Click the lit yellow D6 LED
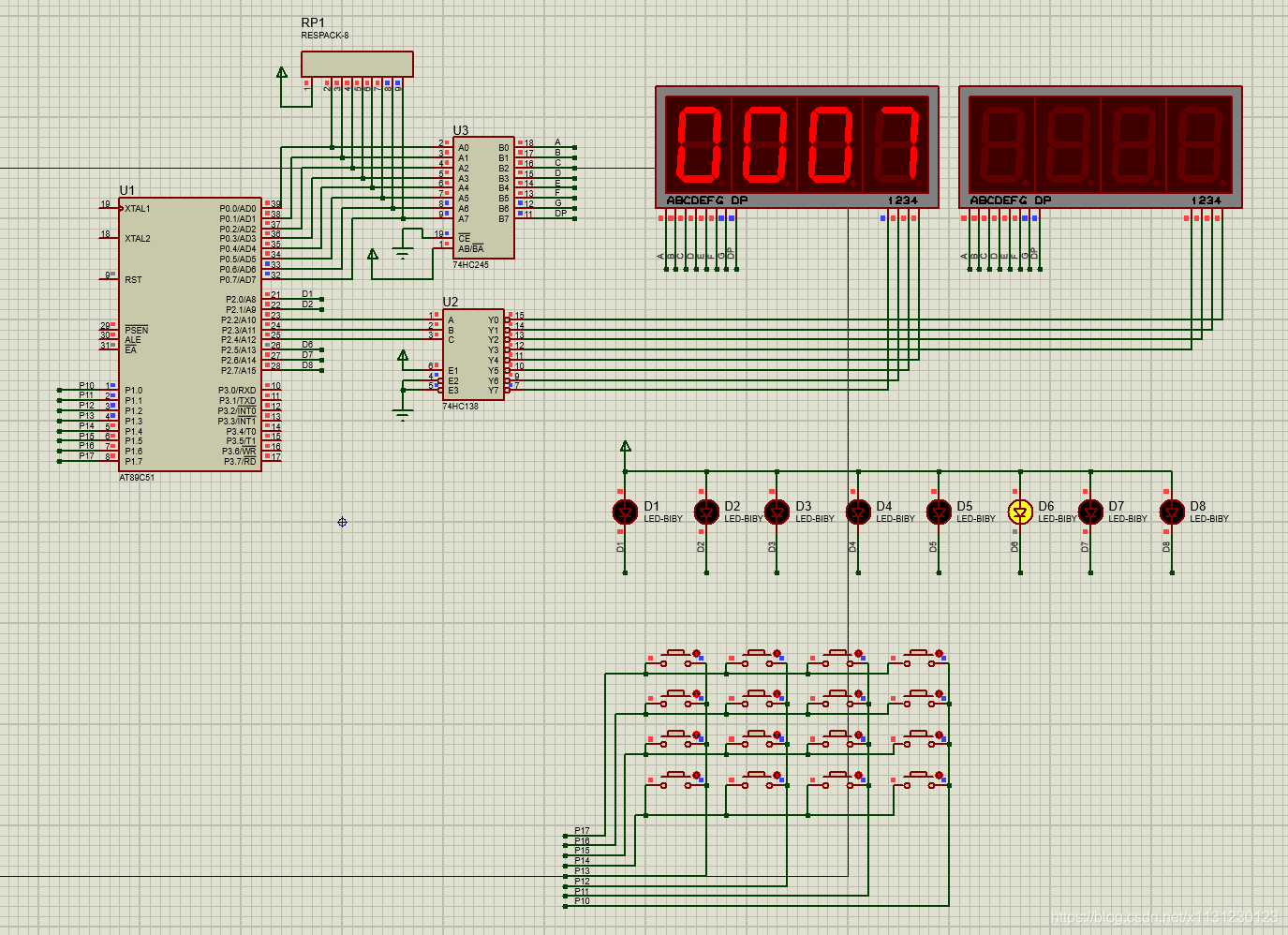The height and width of the screenshot is (935, 1288). click(x=1020, y=512)
